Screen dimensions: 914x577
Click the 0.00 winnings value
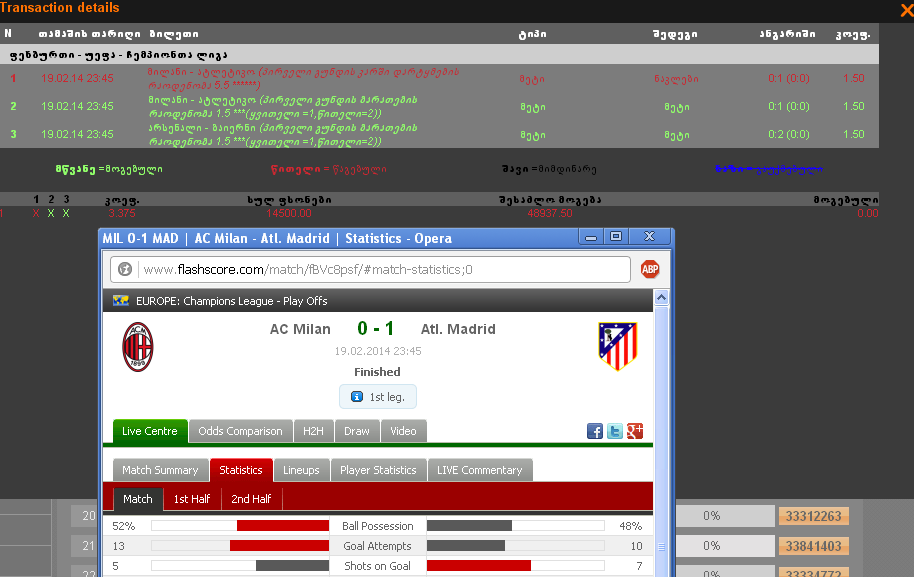(x=867, y=213)
